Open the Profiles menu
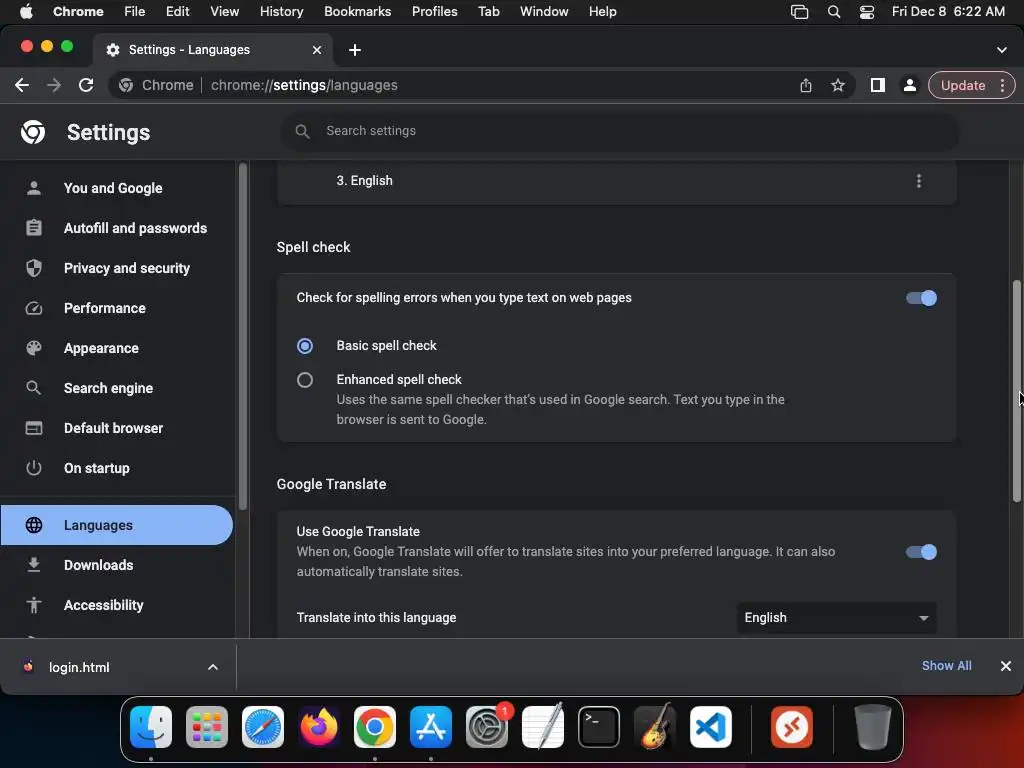The width and height of the screenshot is (1024, 768). tap(434, 11)
